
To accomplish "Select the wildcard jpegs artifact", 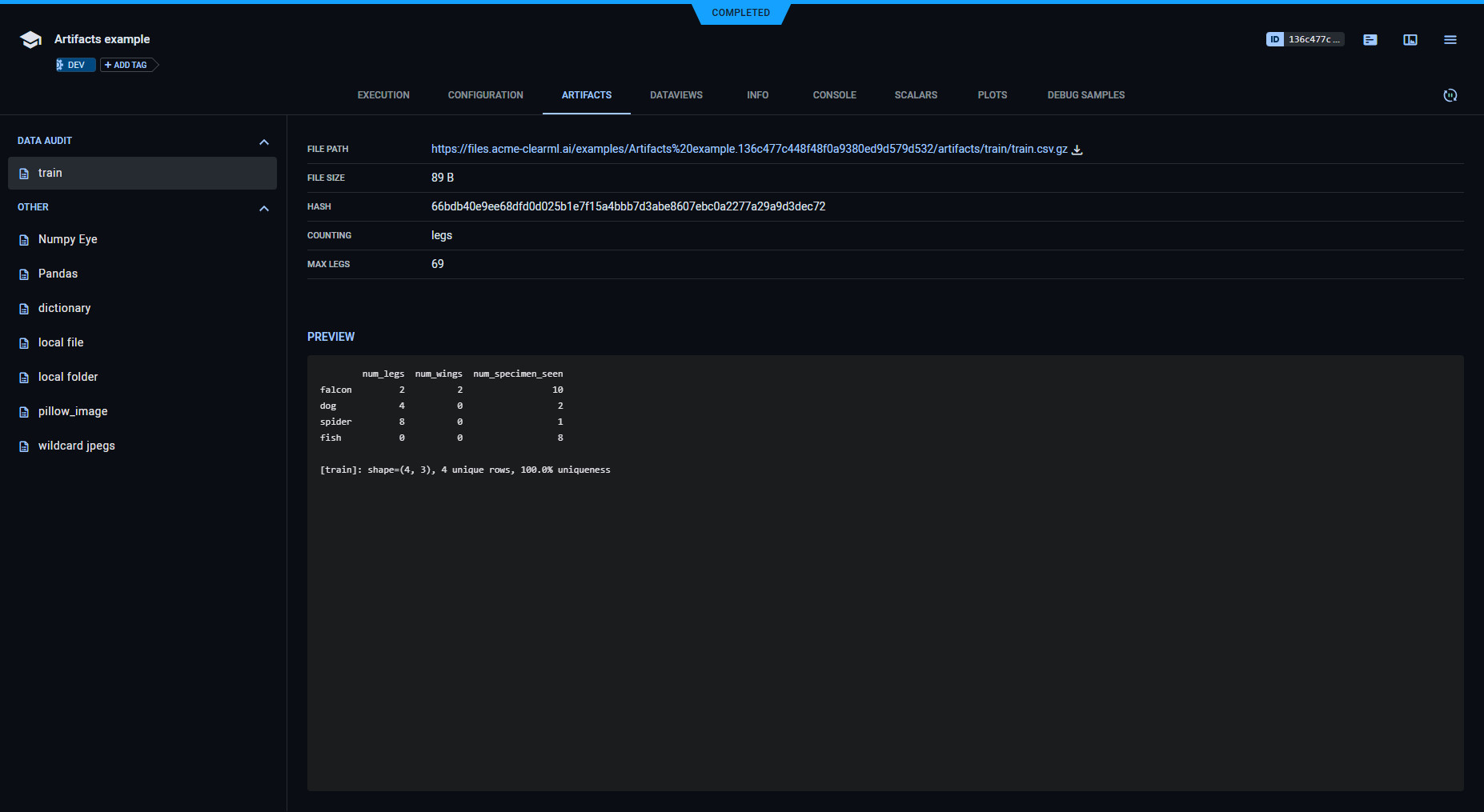I will pos(76,446).
